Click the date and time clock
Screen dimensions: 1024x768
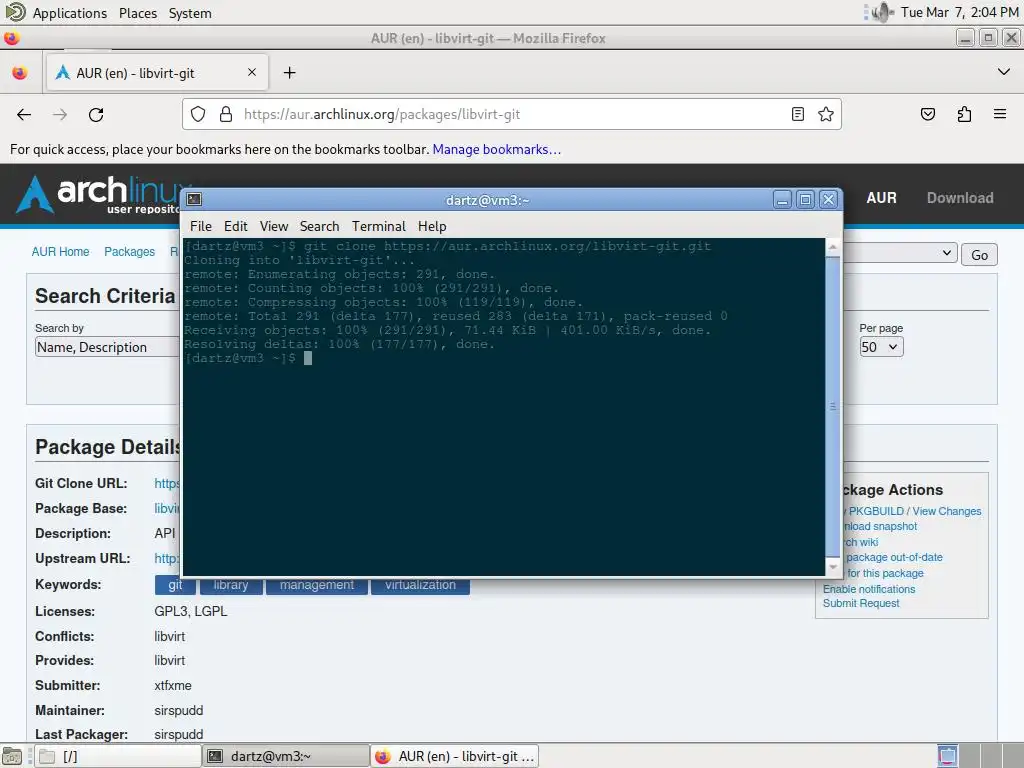coord(959,12)
